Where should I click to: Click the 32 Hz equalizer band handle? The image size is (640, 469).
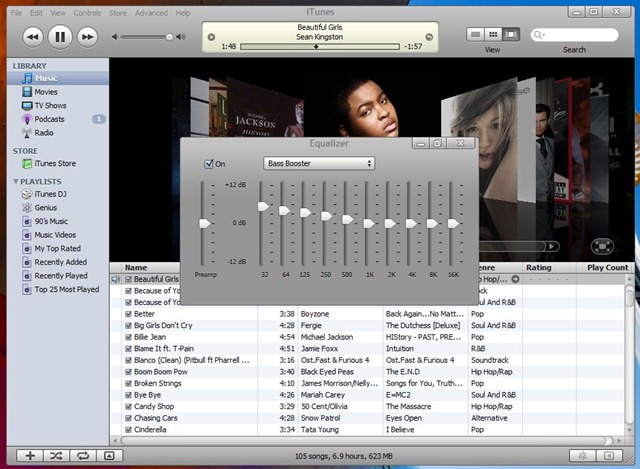click(x=263, y=206)
